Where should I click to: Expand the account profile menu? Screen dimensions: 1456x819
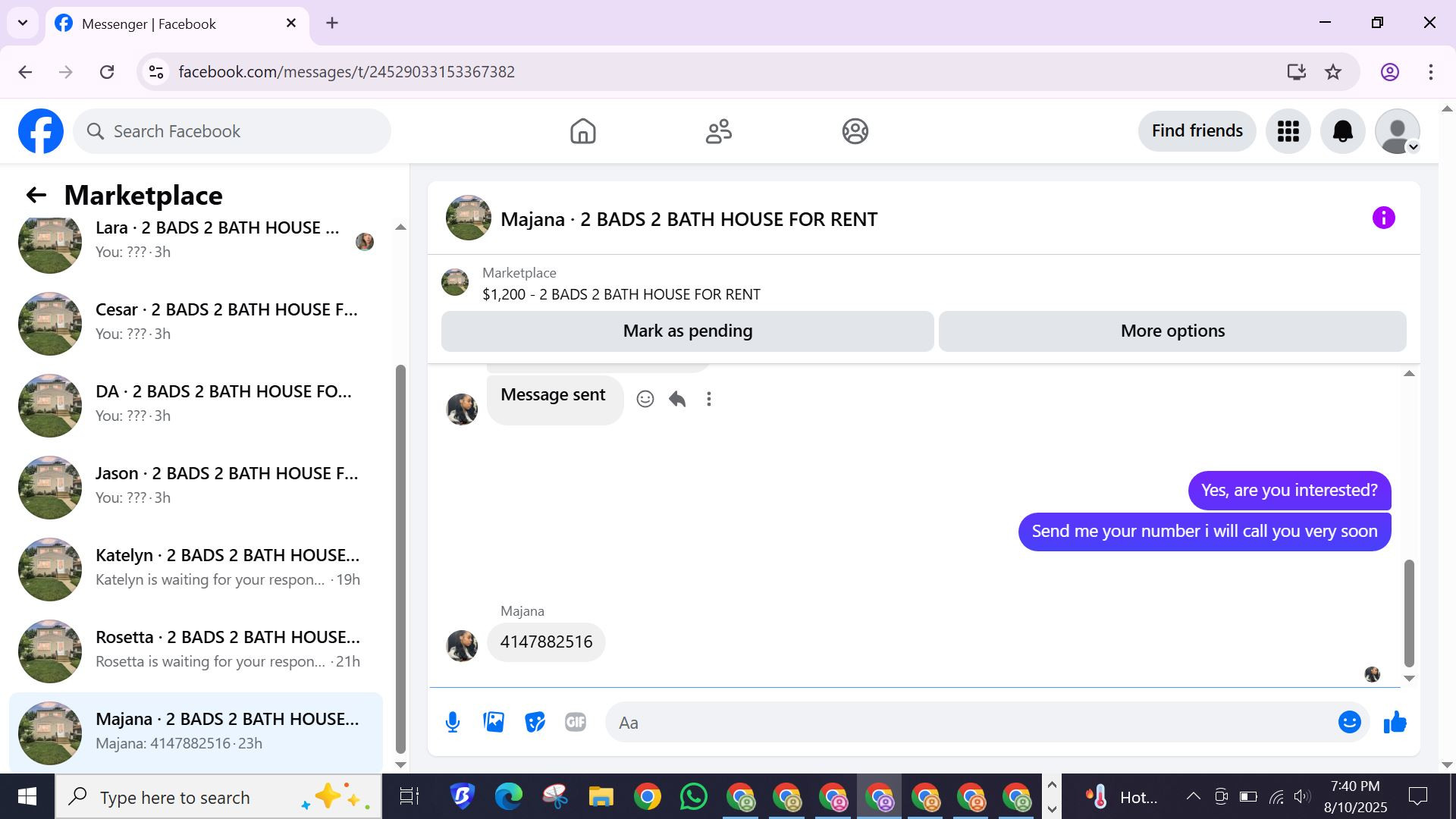tap(1397, 131)
